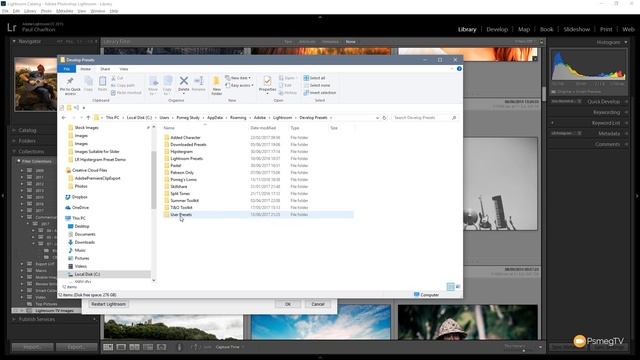The width and height of the screenshot is (640, 360).
Task: Click the Explorer Back arrow
Action: 64,118
